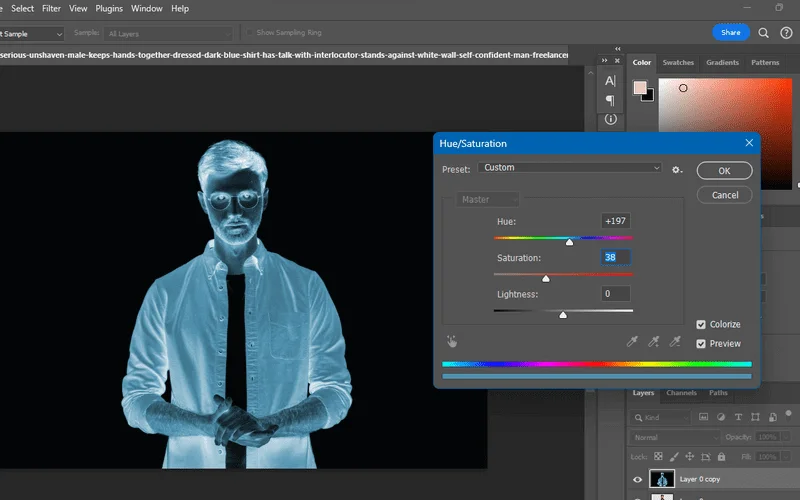Open the Window menu

146,9
